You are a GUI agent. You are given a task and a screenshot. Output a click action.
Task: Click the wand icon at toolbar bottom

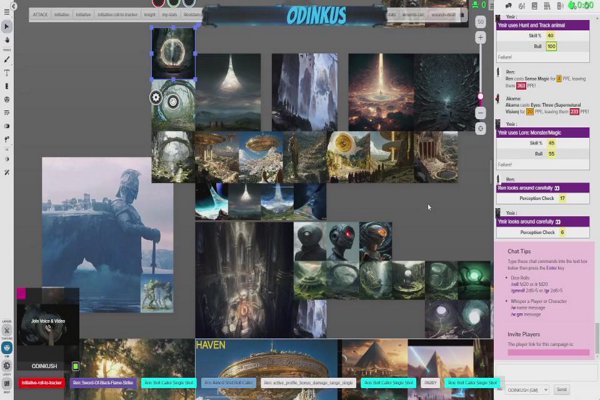[x=7, y=173]
